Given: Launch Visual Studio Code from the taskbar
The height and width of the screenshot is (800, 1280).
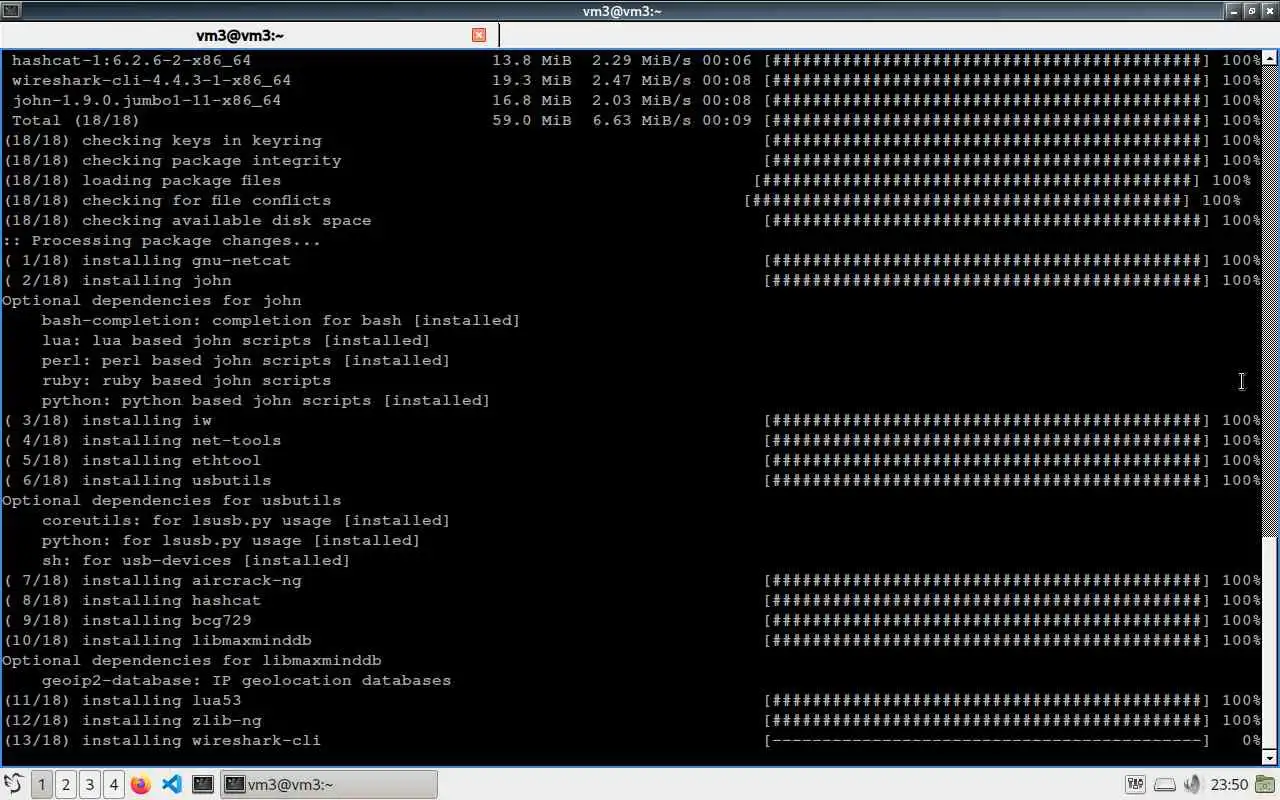Looking at the screenshot, I should pos(171,784).
